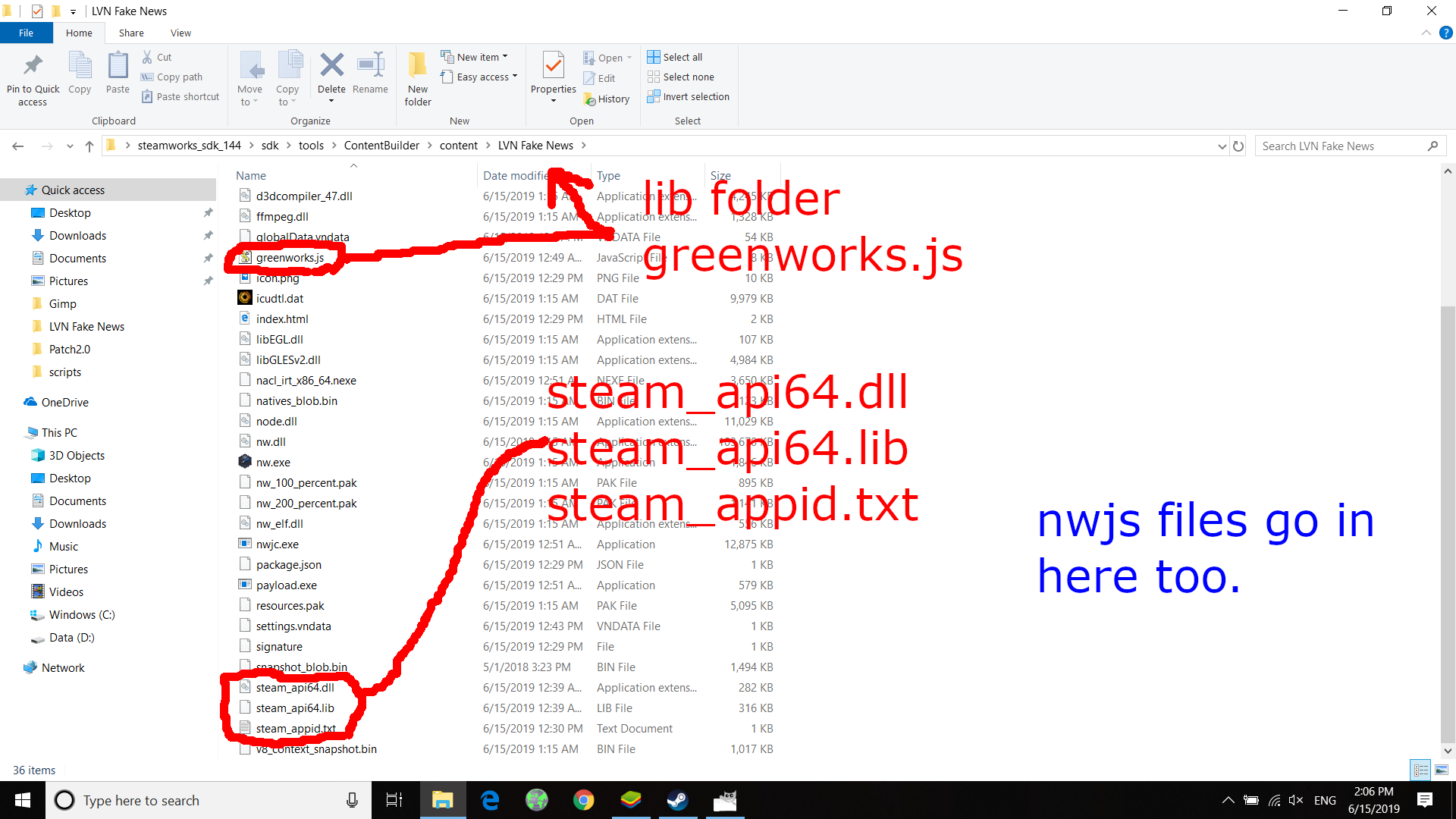1456x819 pixels.
Task: Sort files by the Name column
Action: point(251,175)
